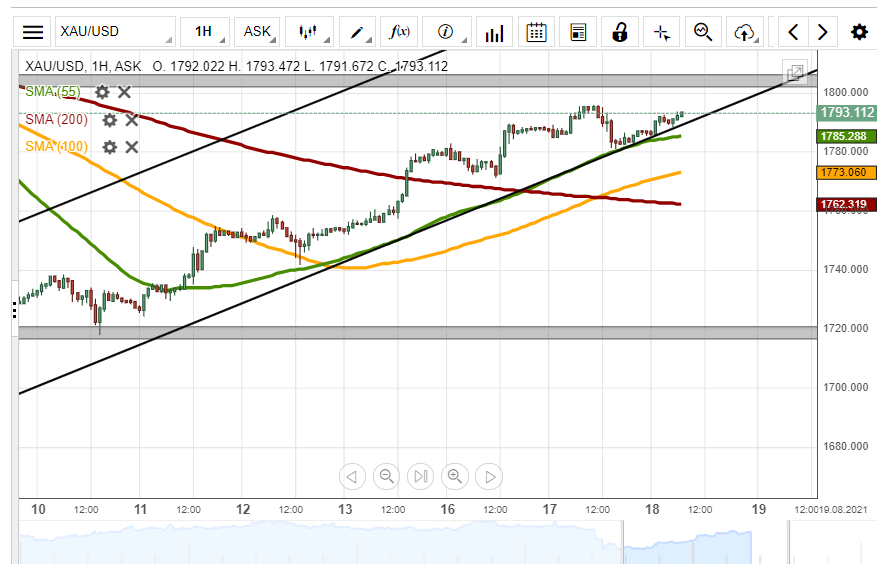Image resolution: width=877 pixels, height=574 pixels.
Task: Open the hamburger main menu
Action: point(33,32)
